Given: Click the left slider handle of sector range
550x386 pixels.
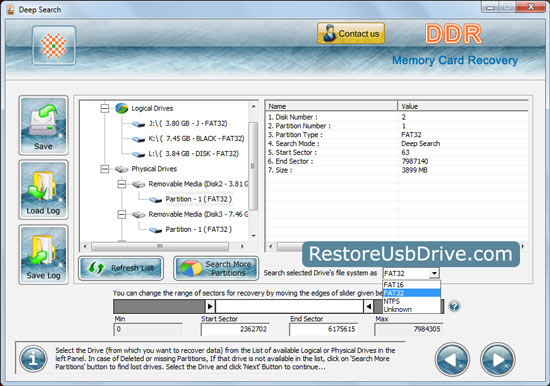Looking at the screenshot, I should coord(210,306).
